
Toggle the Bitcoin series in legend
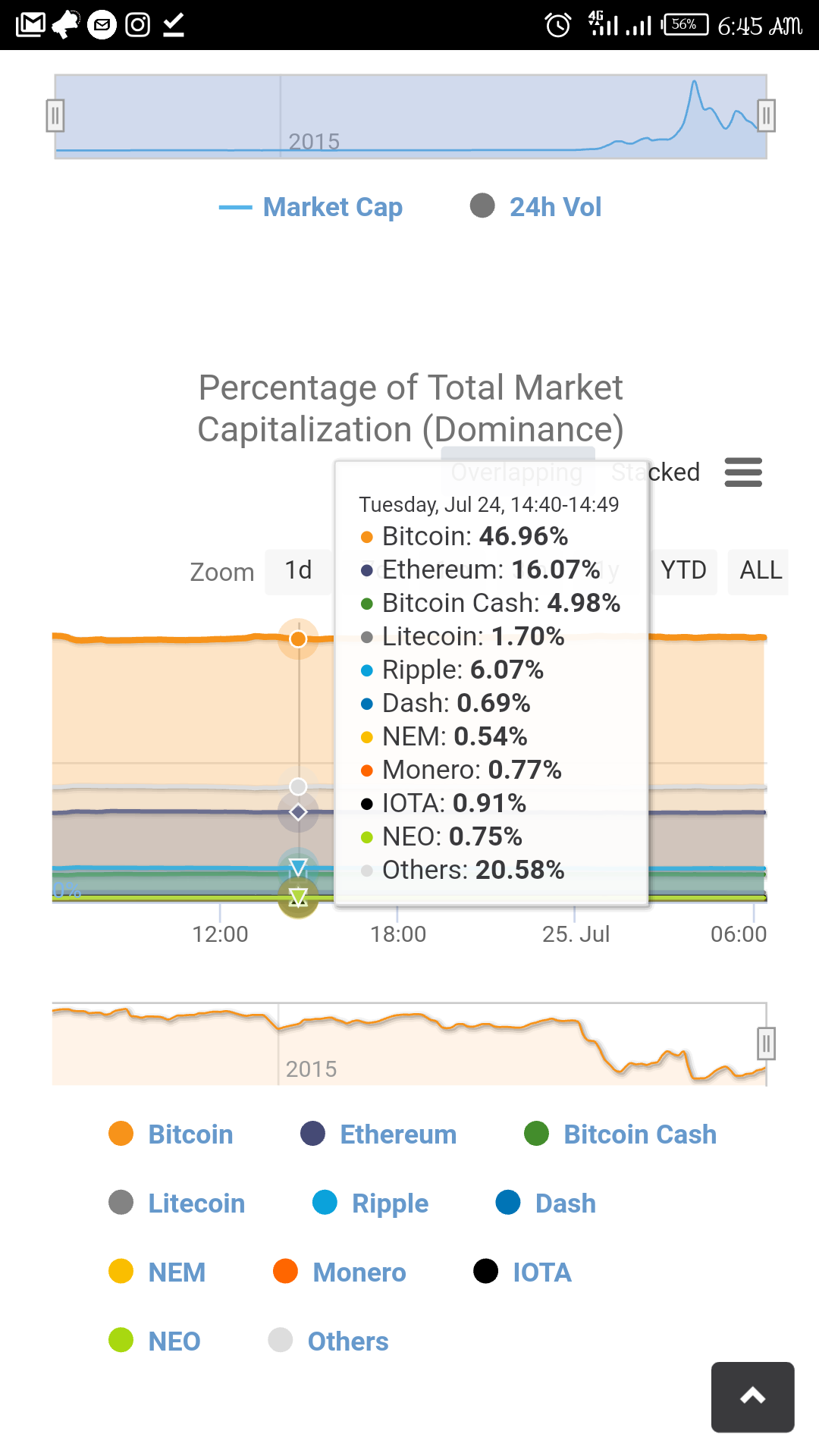pos(171,1134)
